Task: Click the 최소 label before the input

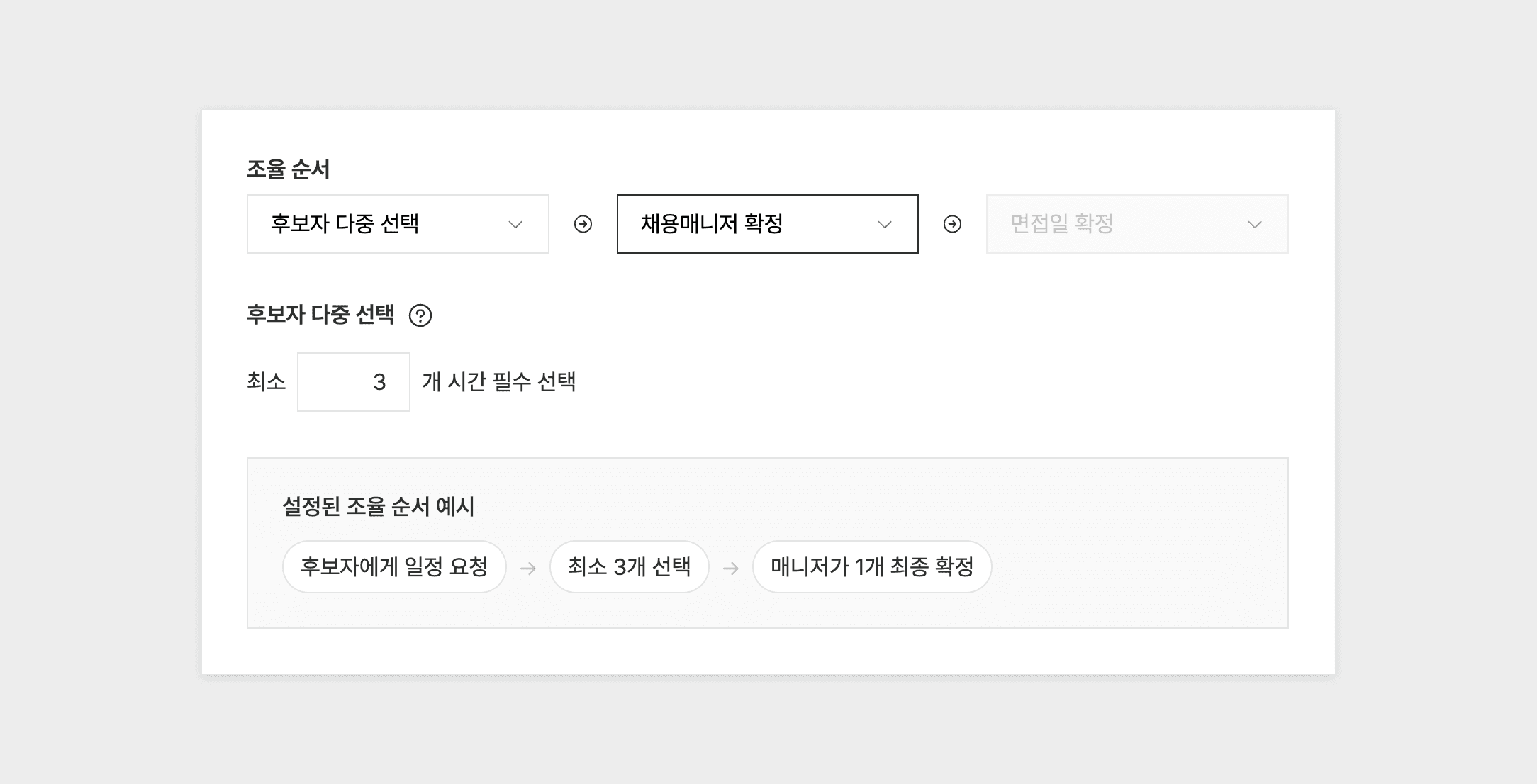Action: [266, 381]
